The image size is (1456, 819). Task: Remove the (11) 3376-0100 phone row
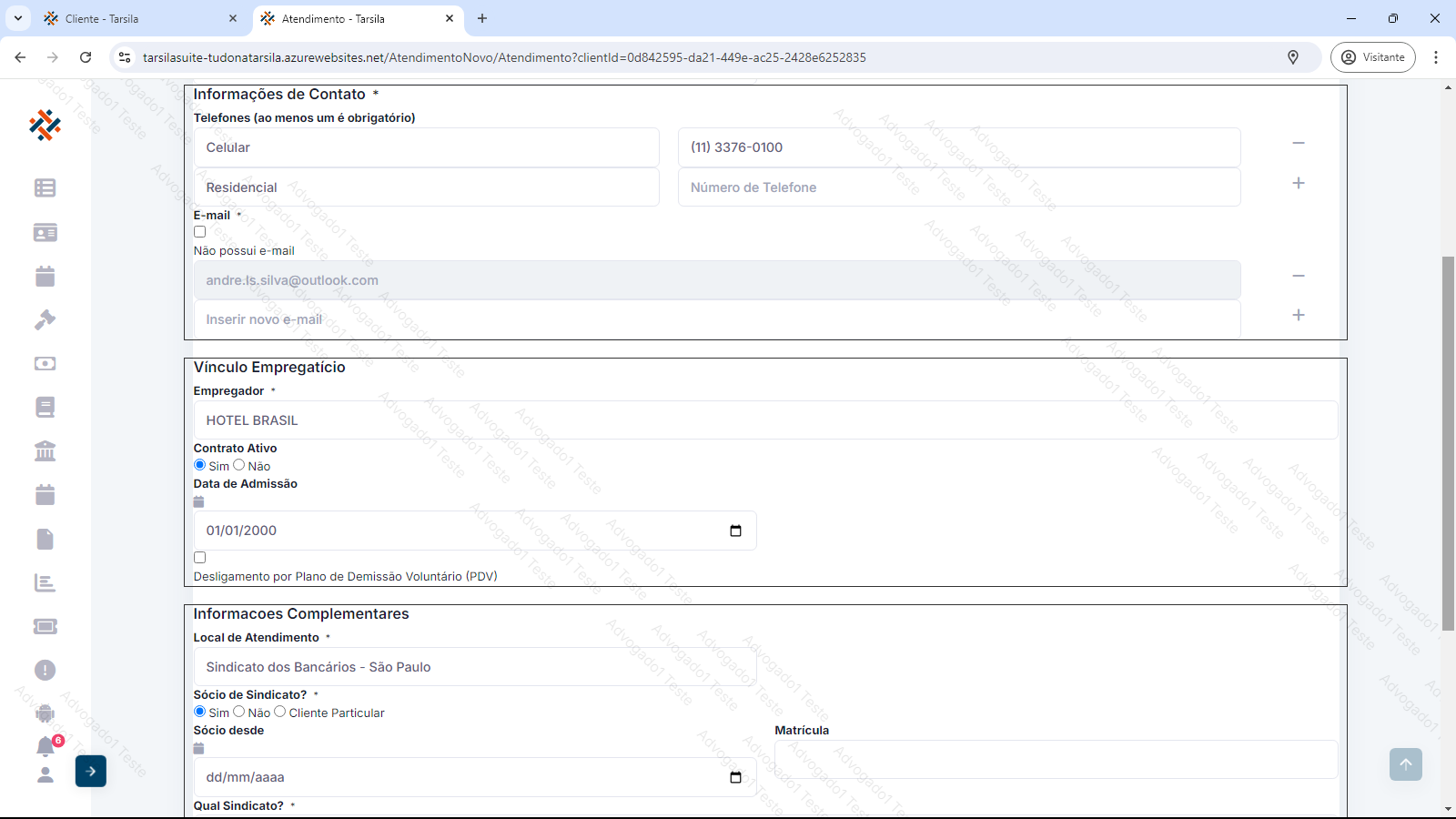1299,143
